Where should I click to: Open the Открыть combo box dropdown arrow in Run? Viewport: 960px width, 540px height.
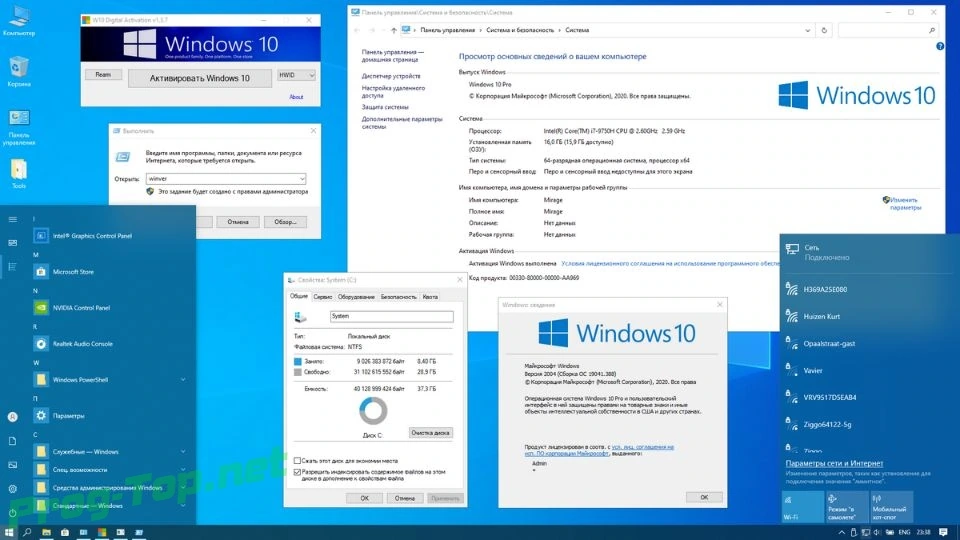[x=302, y=179]
